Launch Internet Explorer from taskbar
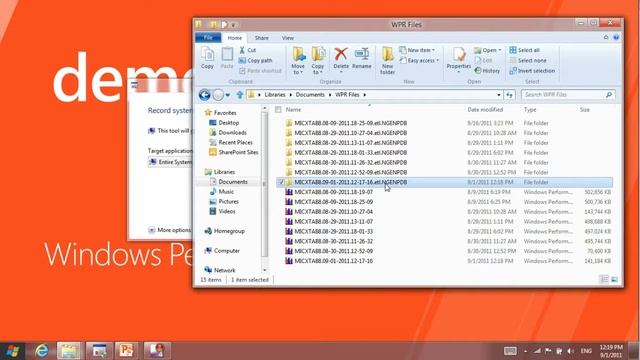This screenshot has height=360, width=640. point(42,351)
